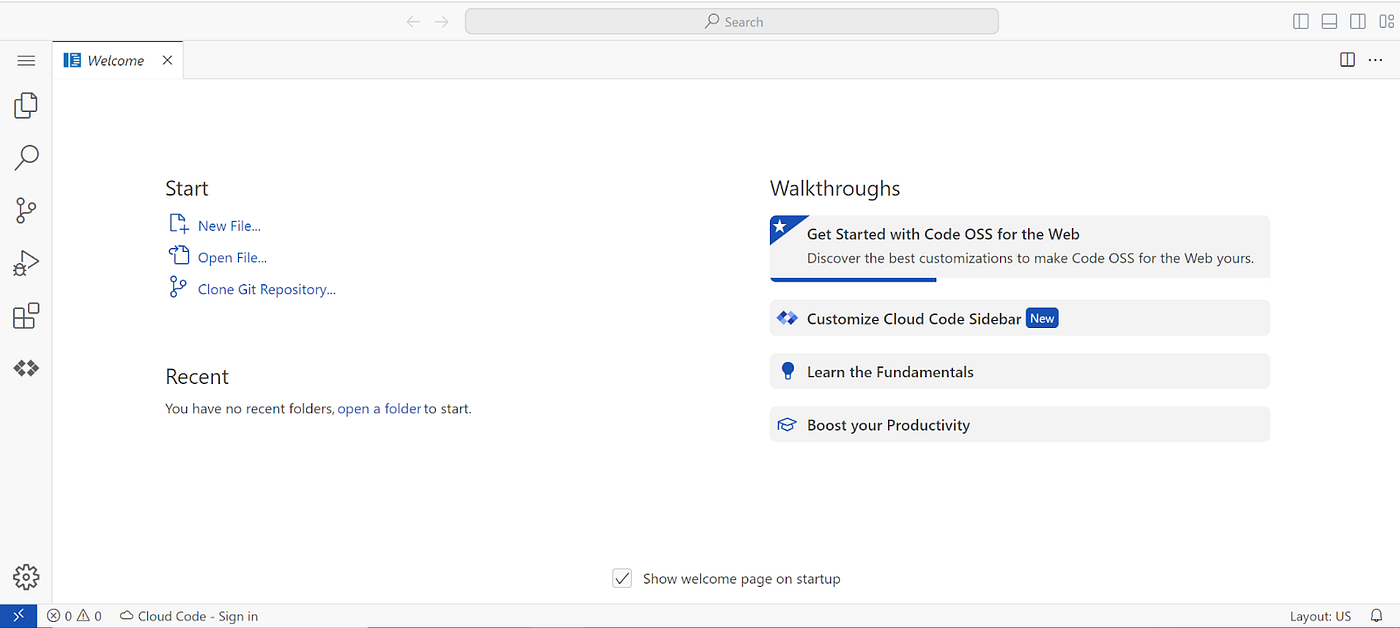1400x628 pixels.
Task: Open the Search view in activity bar
Action: pyautogui.click(x=26, y=158)
